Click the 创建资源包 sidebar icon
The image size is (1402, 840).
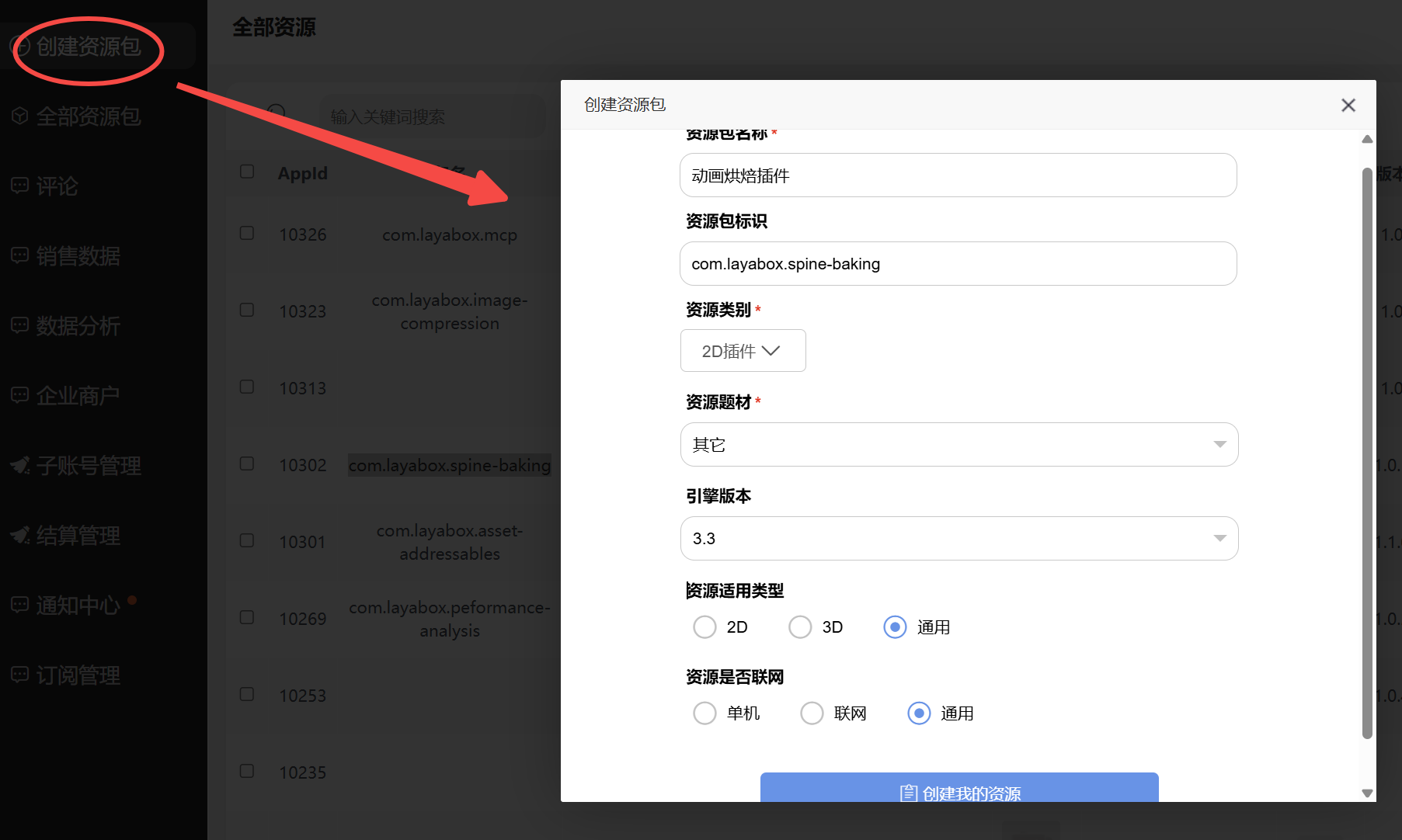21,47
